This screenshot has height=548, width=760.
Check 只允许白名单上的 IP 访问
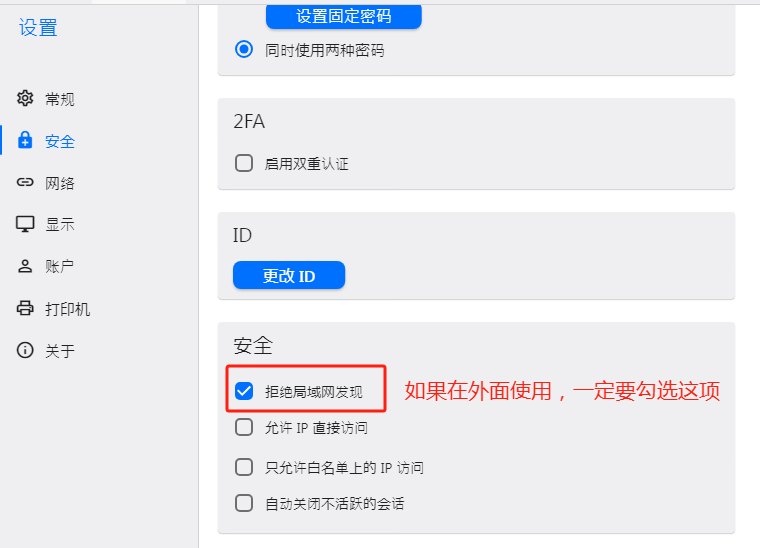pyautogui.click(x=244, y=467)
